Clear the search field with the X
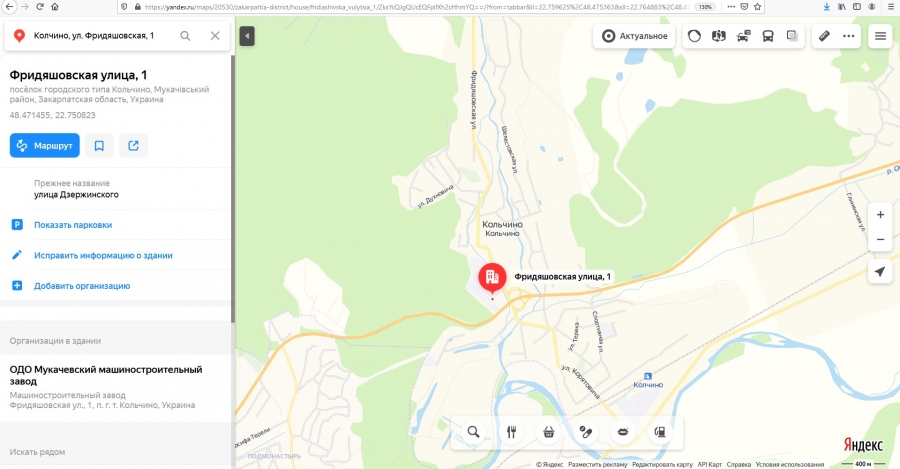This screenshot has width=900, height=469. [x=215, y=36]
